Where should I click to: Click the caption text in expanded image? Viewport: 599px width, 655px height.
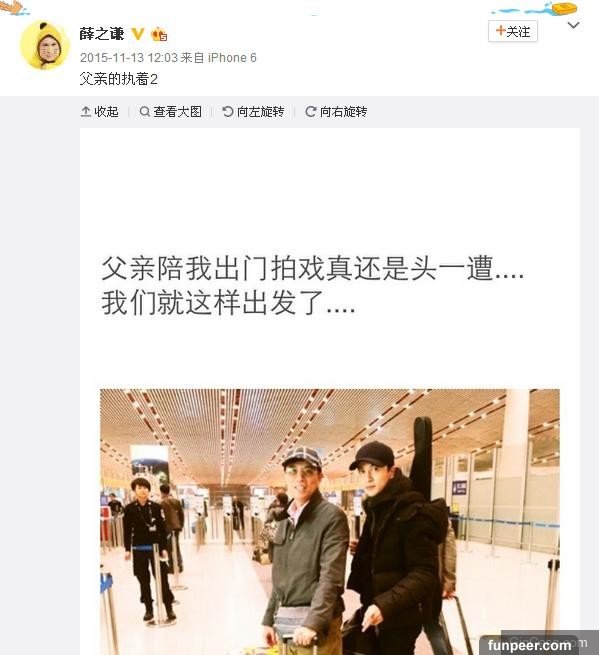312,285
